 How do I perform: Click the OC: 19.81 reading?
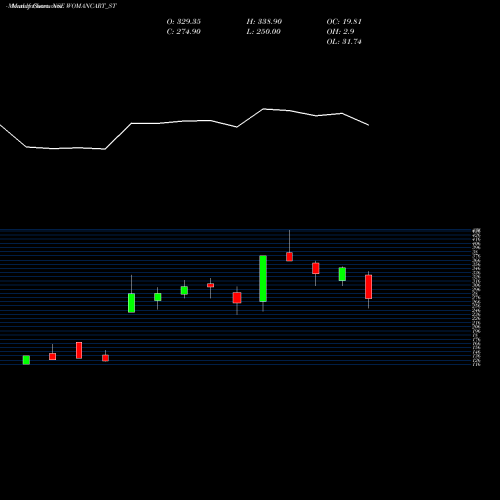344,21
